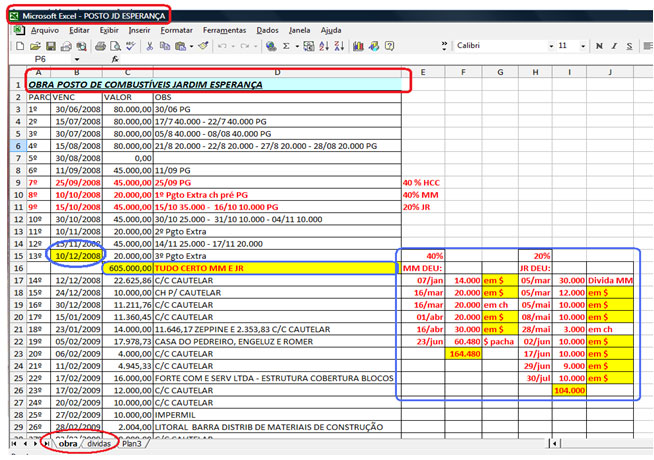Select row 6 header
The image size is (654, 460).
18,146
